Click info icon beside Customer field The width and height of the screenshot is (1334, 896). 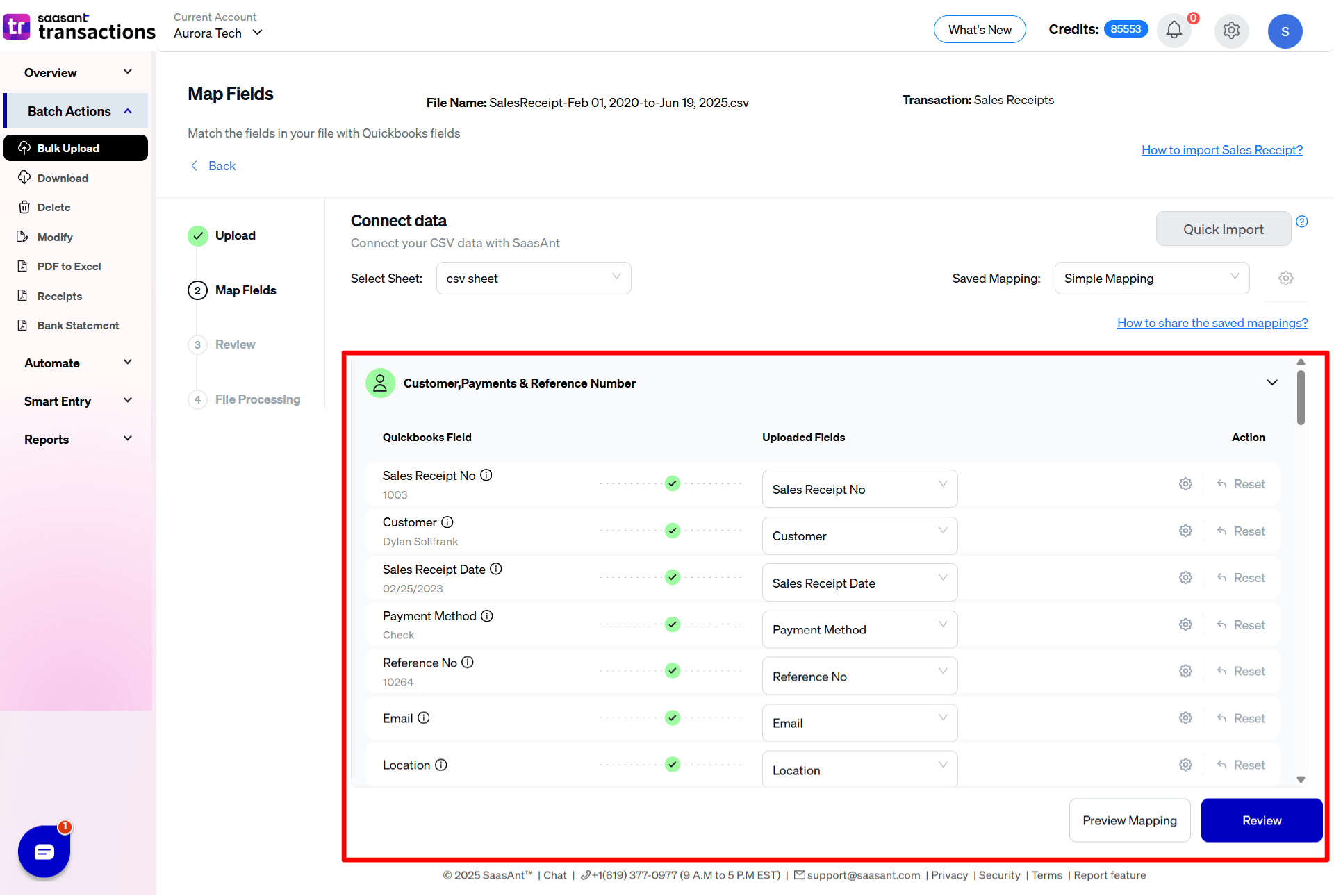click(447, 522)
